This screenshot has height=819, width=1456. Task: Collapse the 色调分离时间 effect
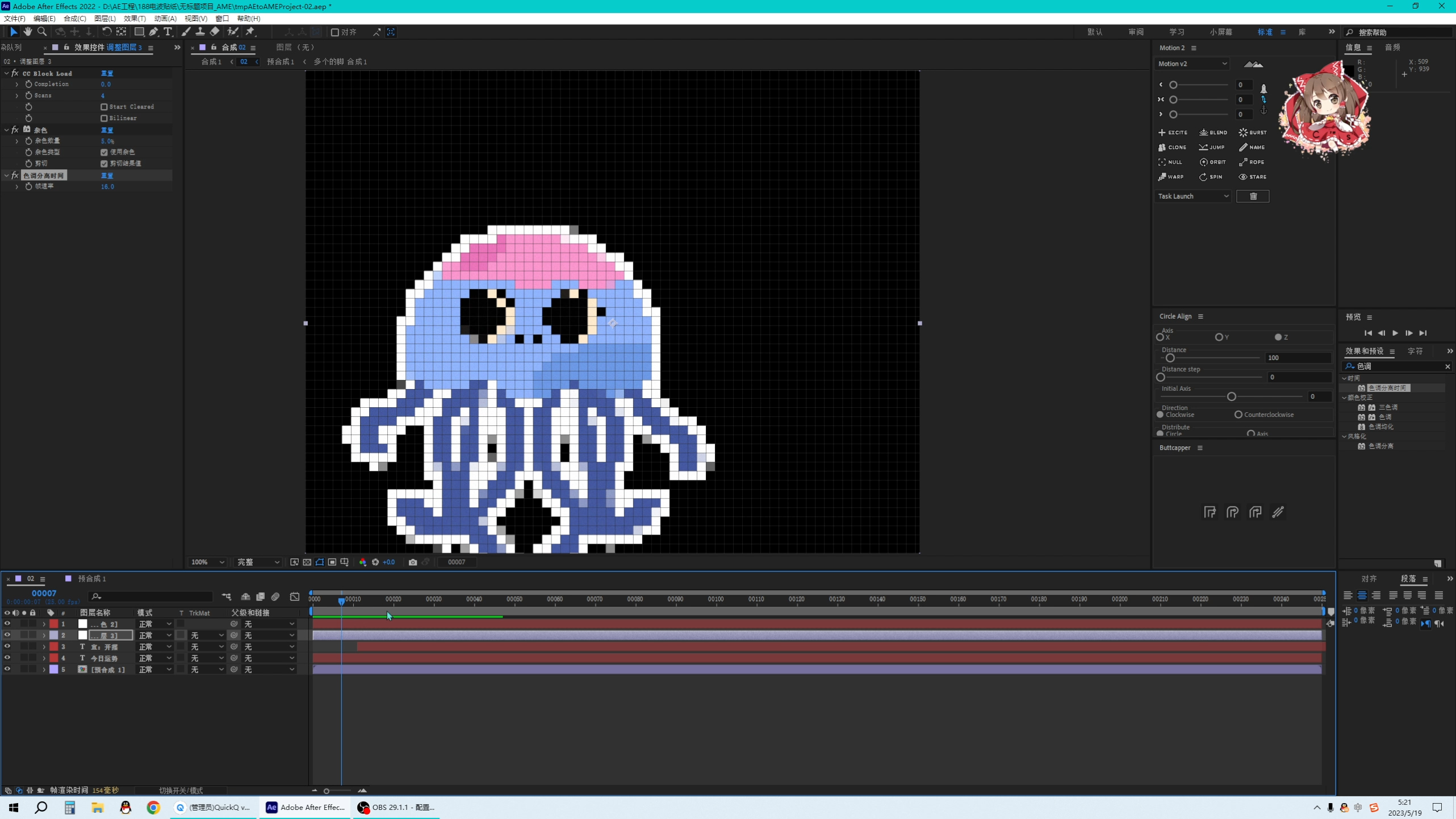tap(6, 175)
